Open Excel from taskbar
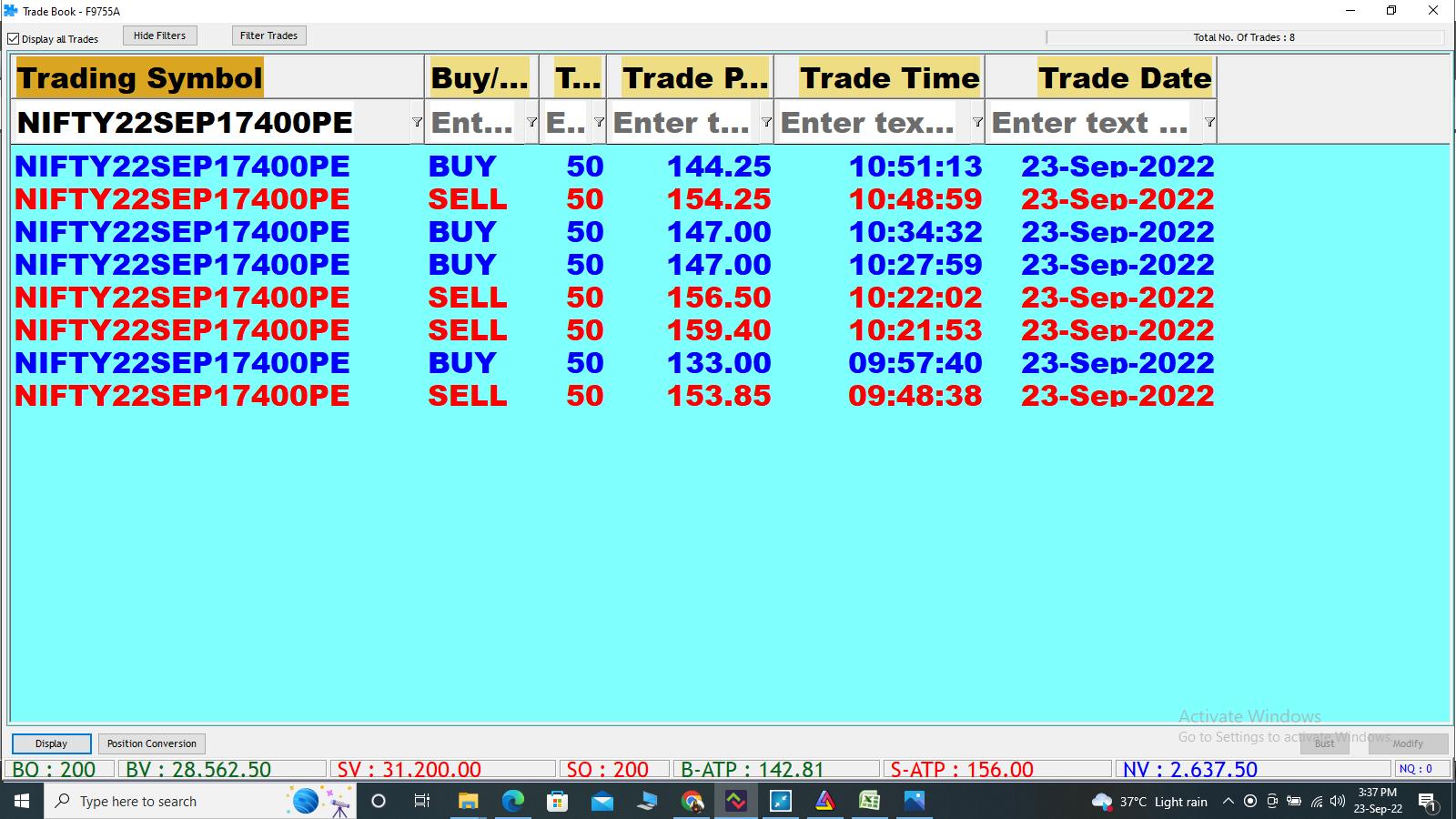This screenshot has width=1456, height=819. (x=870, y=801)
